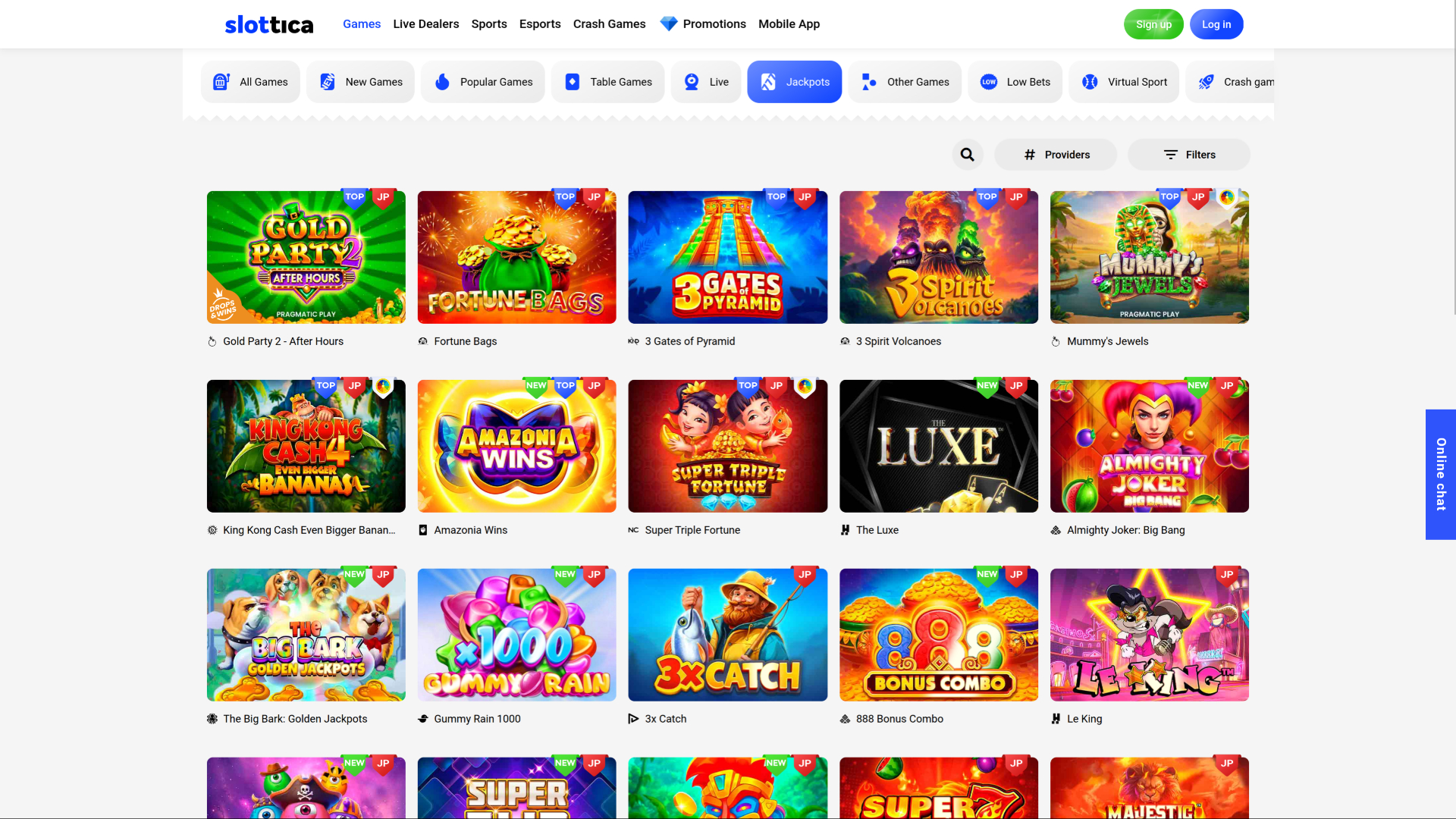
Task: Select the All Games category icon
Action: (x=220, y=82)
